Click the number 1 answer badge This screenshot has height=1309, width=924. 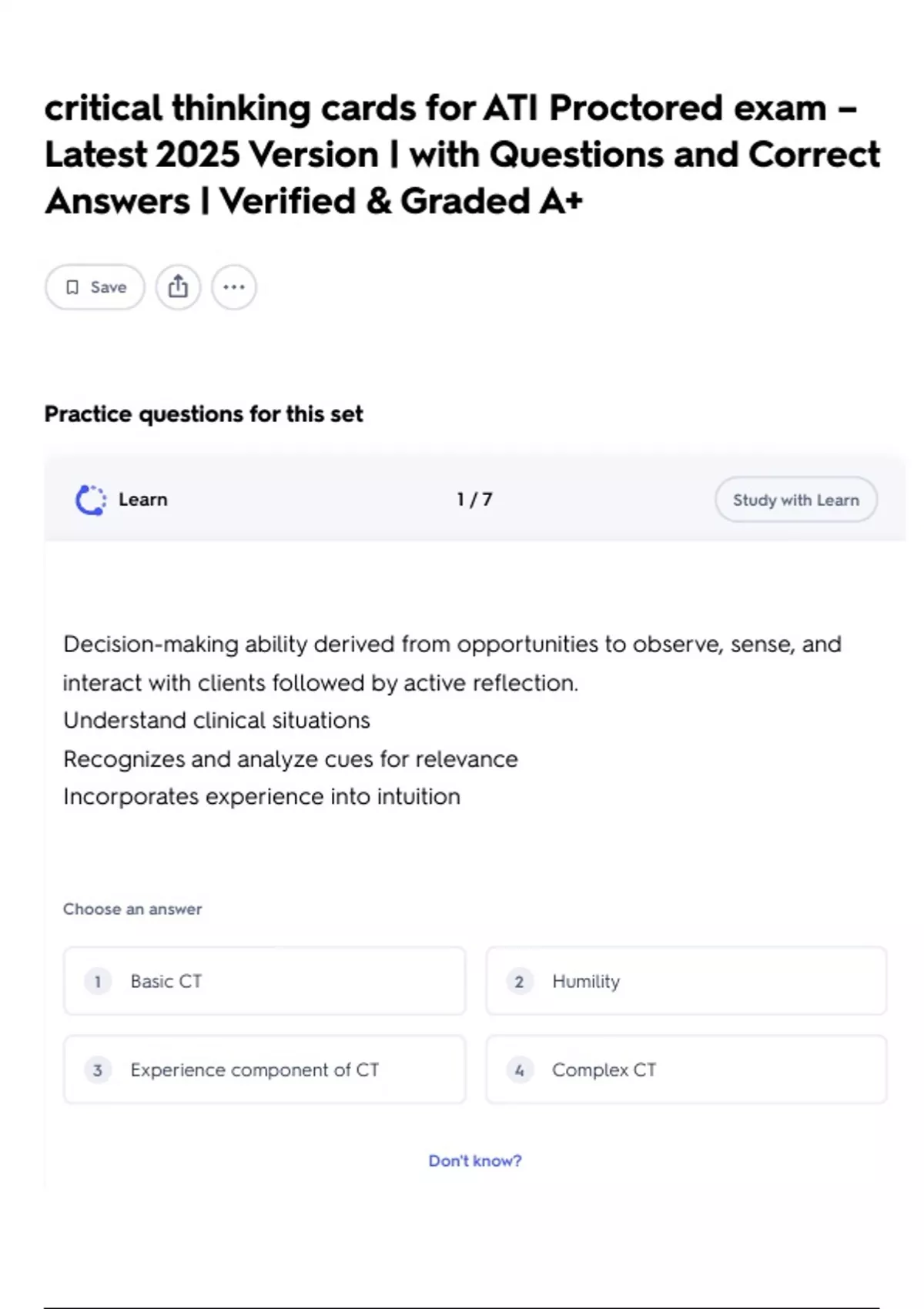[x=98, y=982]
